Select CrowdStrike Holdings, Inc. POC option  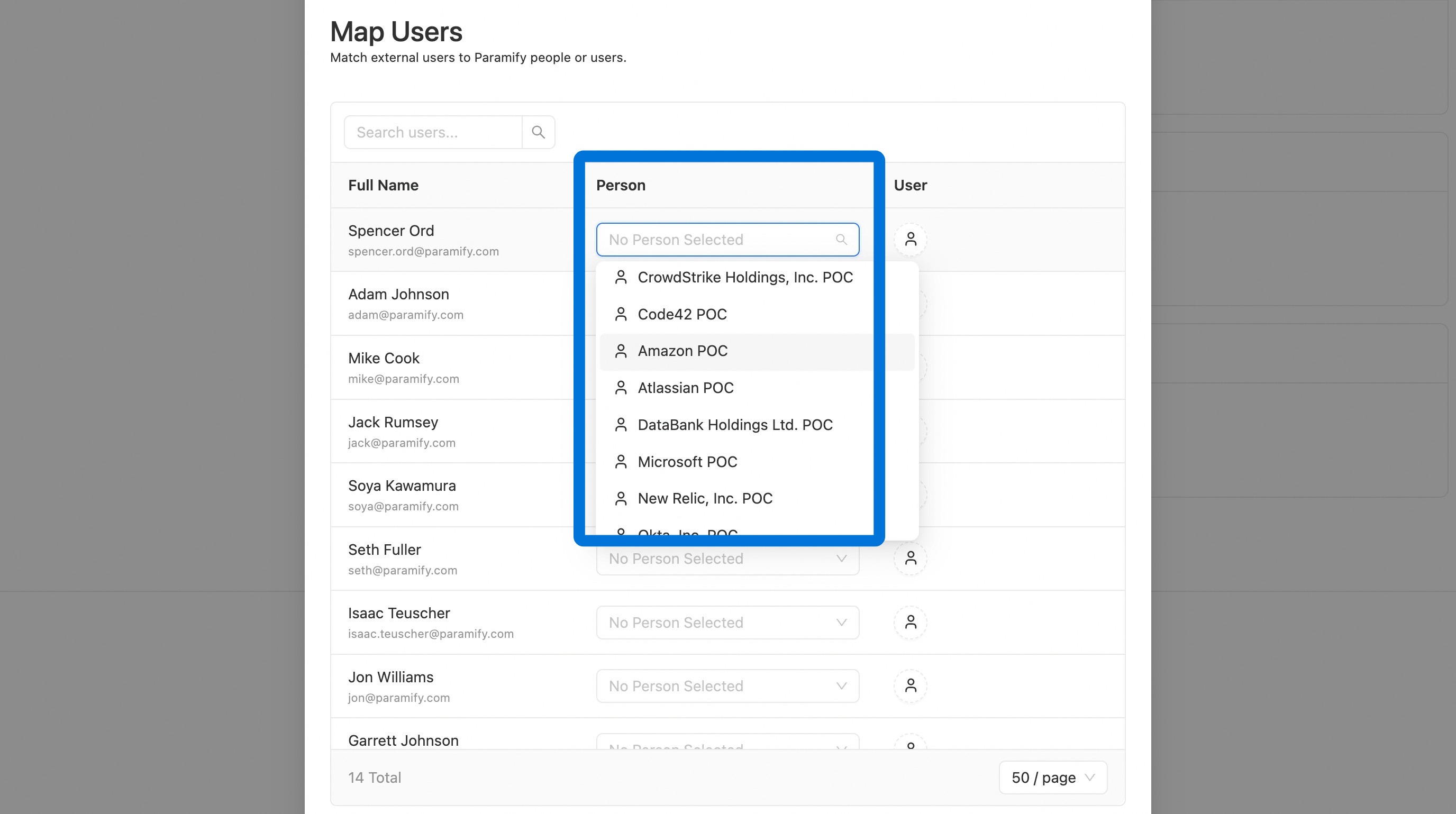[757, 277]
